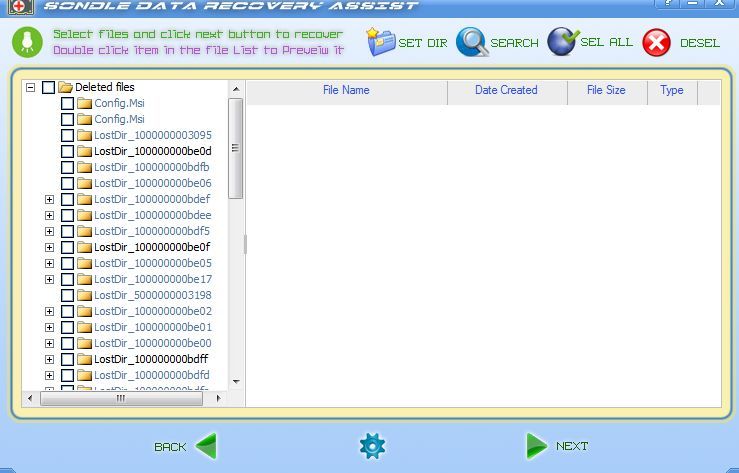Click the BACK label

tap(170, 447)
